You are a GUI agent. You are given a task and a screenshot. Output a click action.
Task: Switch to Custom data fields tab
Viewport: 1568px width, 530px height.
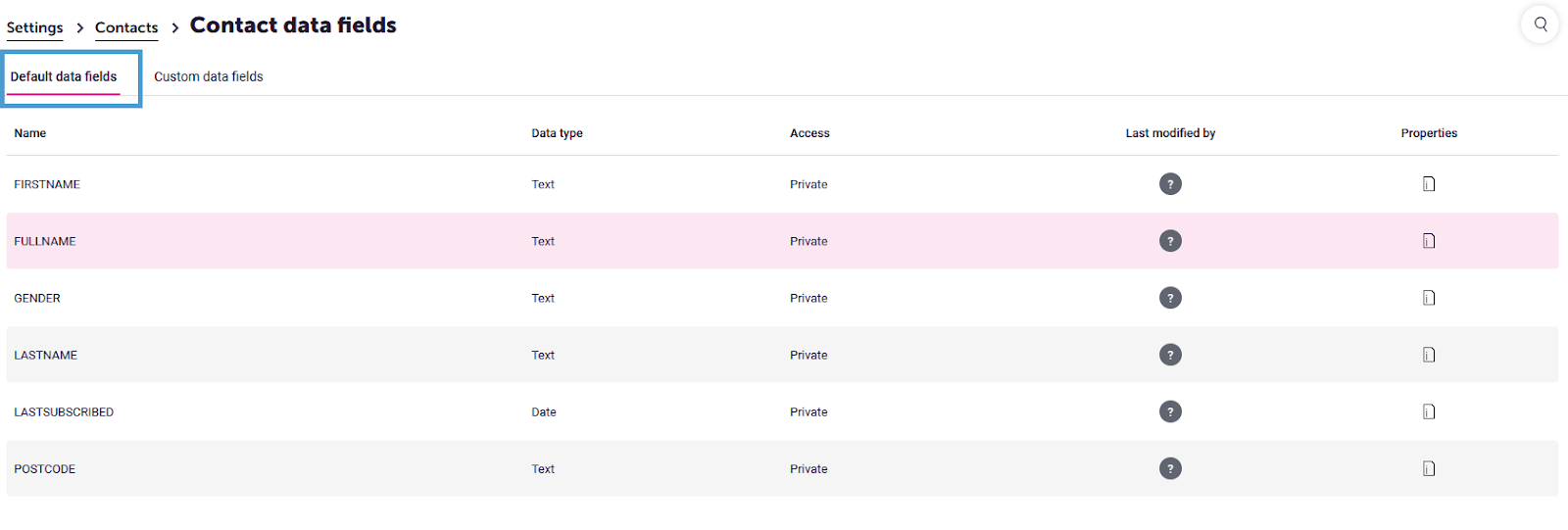coord(208,76)
